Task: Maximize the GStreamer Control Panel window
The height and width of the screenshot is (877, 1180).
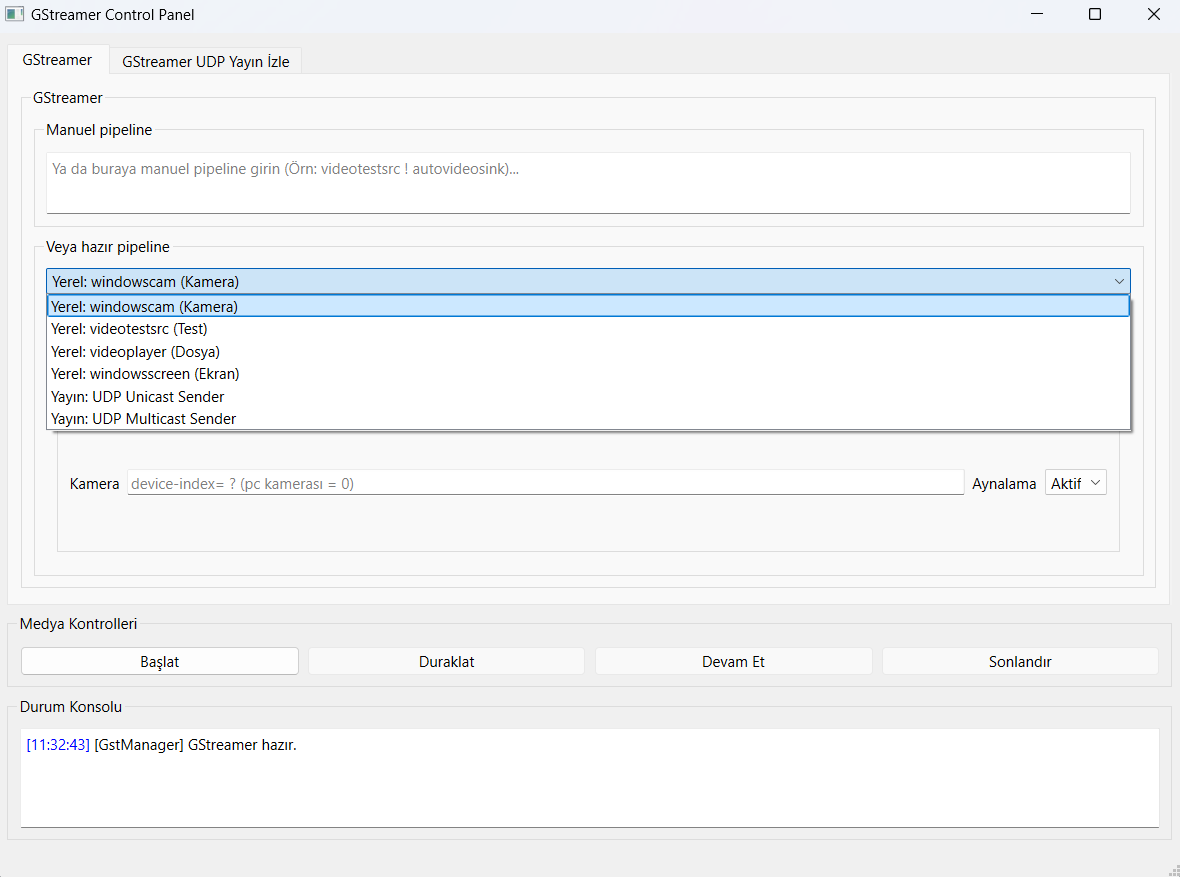Action: tap(1095, 15)
